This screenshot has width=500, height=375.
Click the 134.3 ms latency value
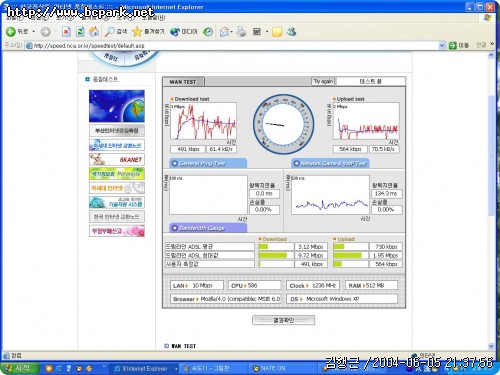pyautogui.click(x=387, y=194)
